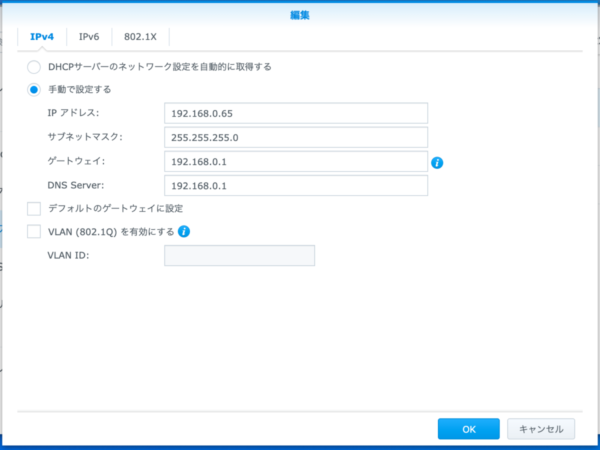Click the VLAN ID input field
Viewport: 600px width, 450px height.
[x=240, y=256]
